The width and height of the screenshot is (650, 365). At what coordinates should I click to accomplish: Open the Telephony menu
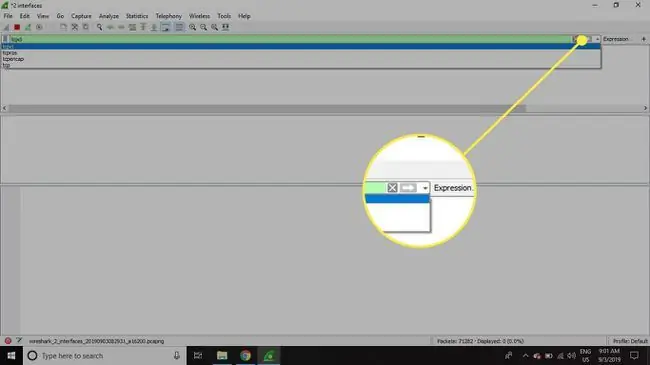169,16
